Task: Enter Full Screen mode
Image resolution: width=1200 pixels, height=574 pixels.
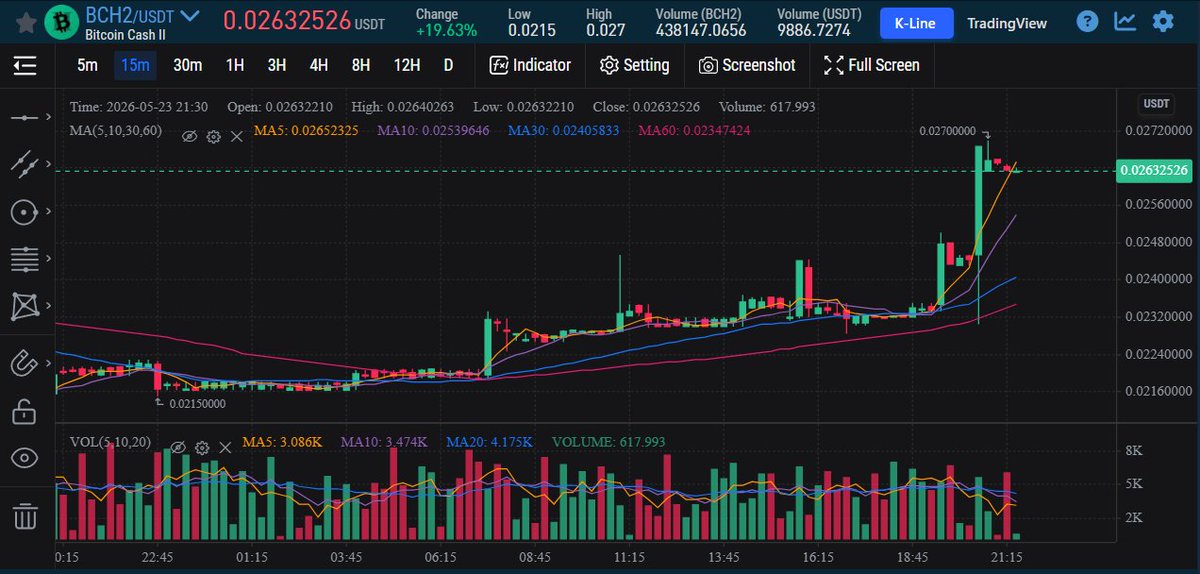Action: 871,65
